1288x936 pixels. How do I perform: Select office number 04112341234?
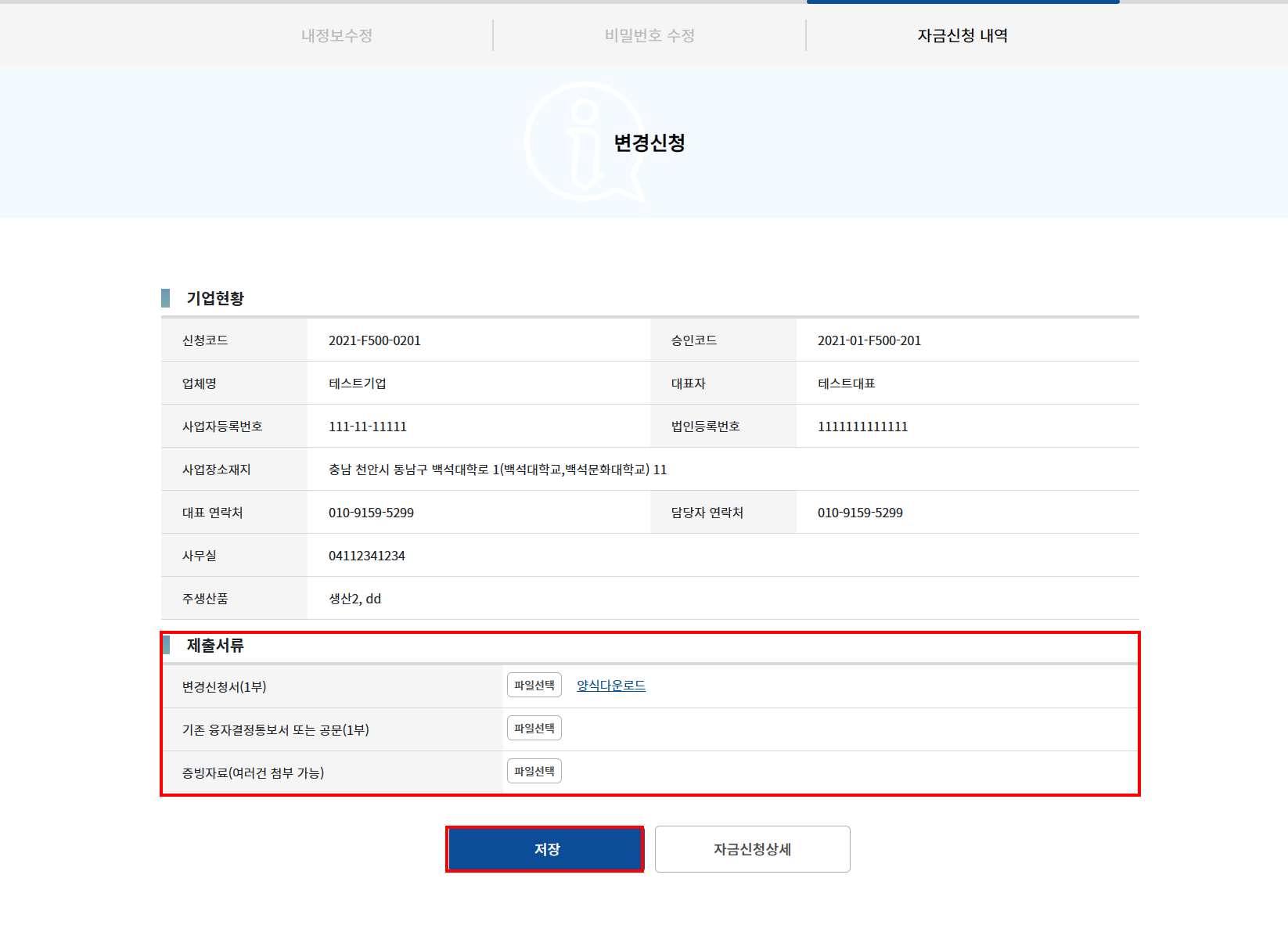pos(367,556)
